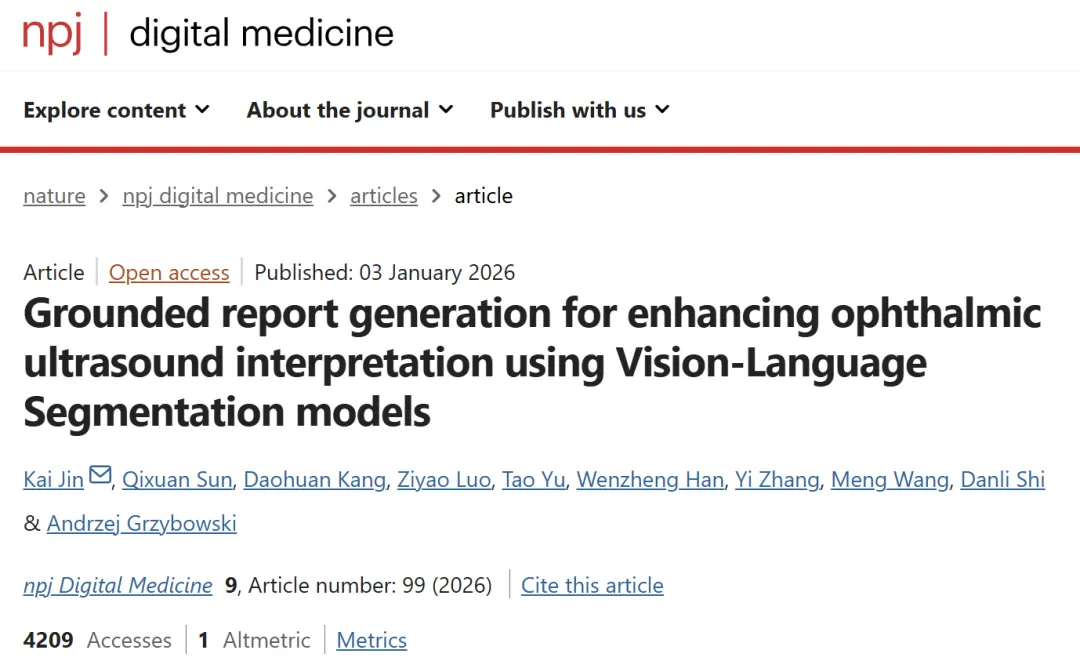Open author Ziyao Luo's profile

(x=444, y=480)
